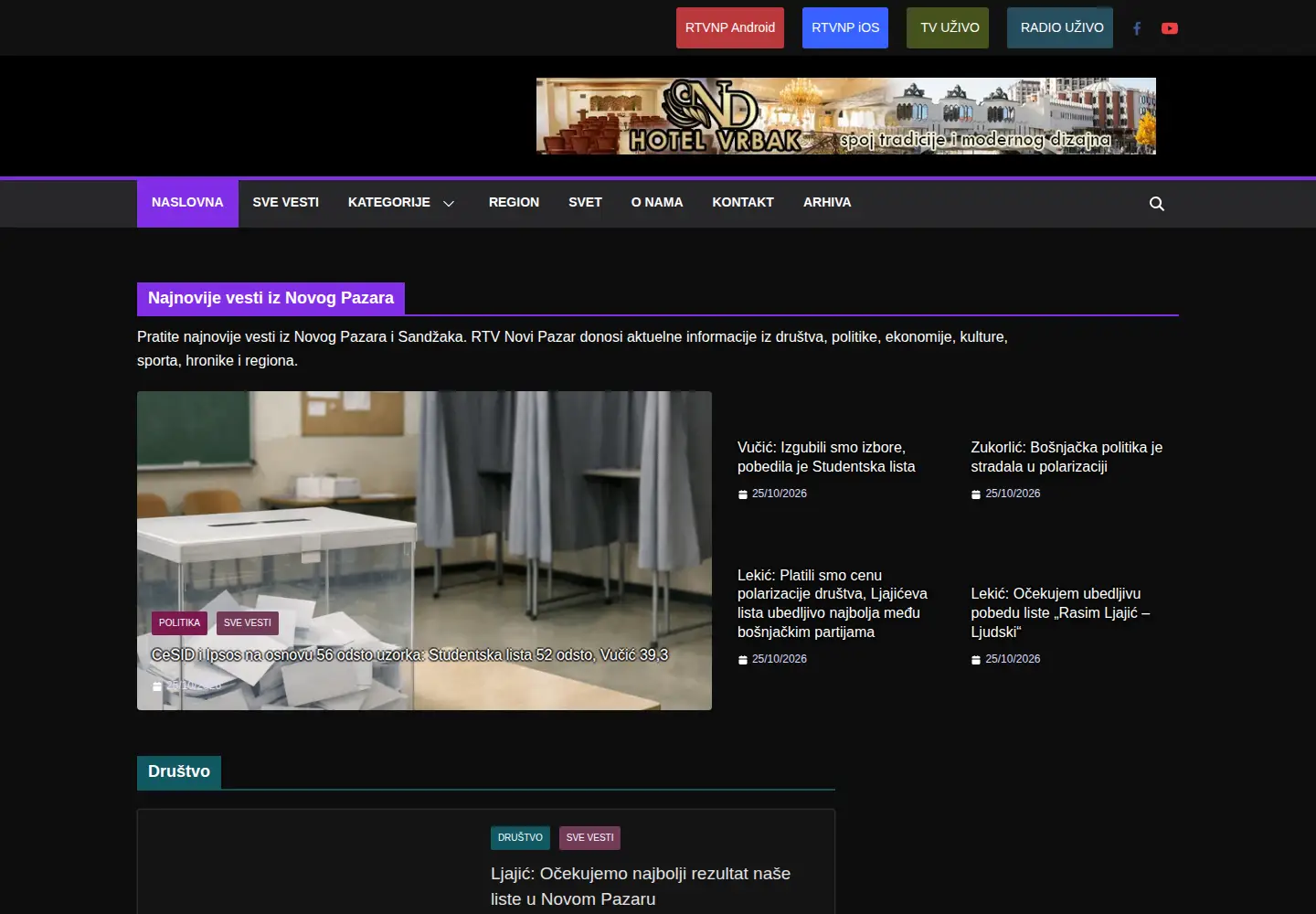
Task: Go to the Naslovna menu item
Action: tap(187, 203)
